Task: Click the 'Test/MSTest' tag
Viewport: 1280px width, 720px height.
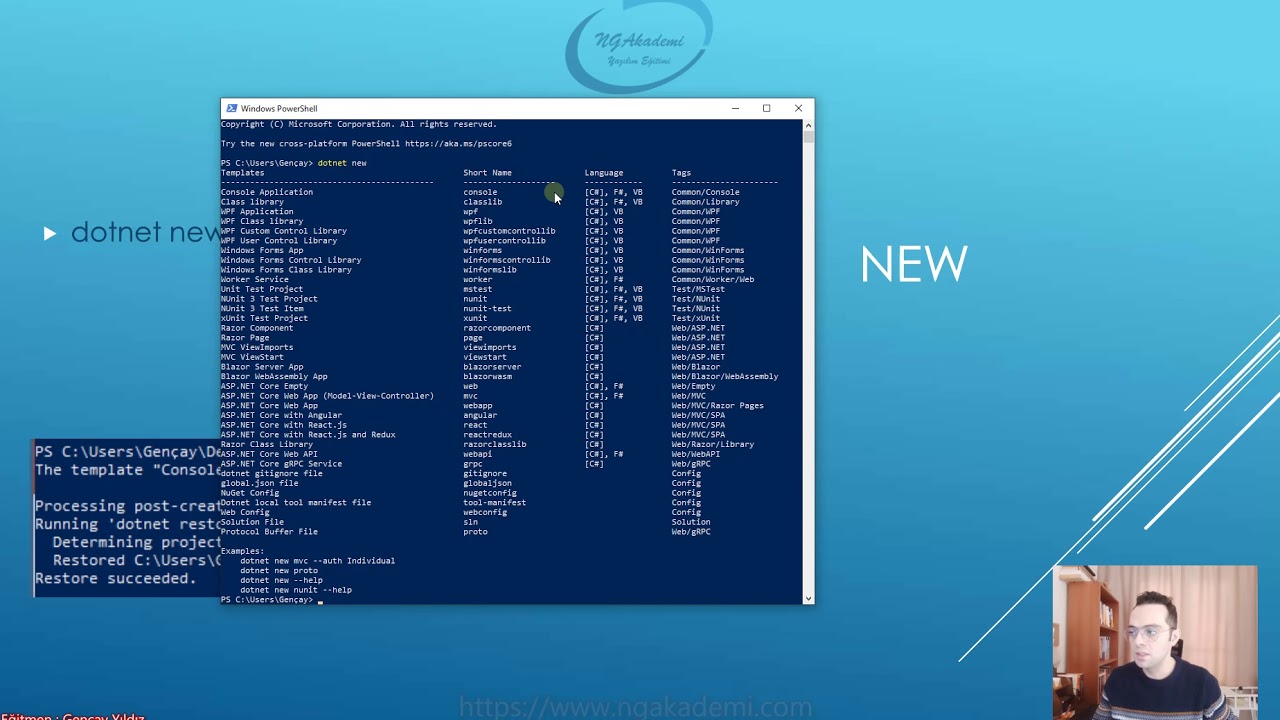Action: pos(698,289)
